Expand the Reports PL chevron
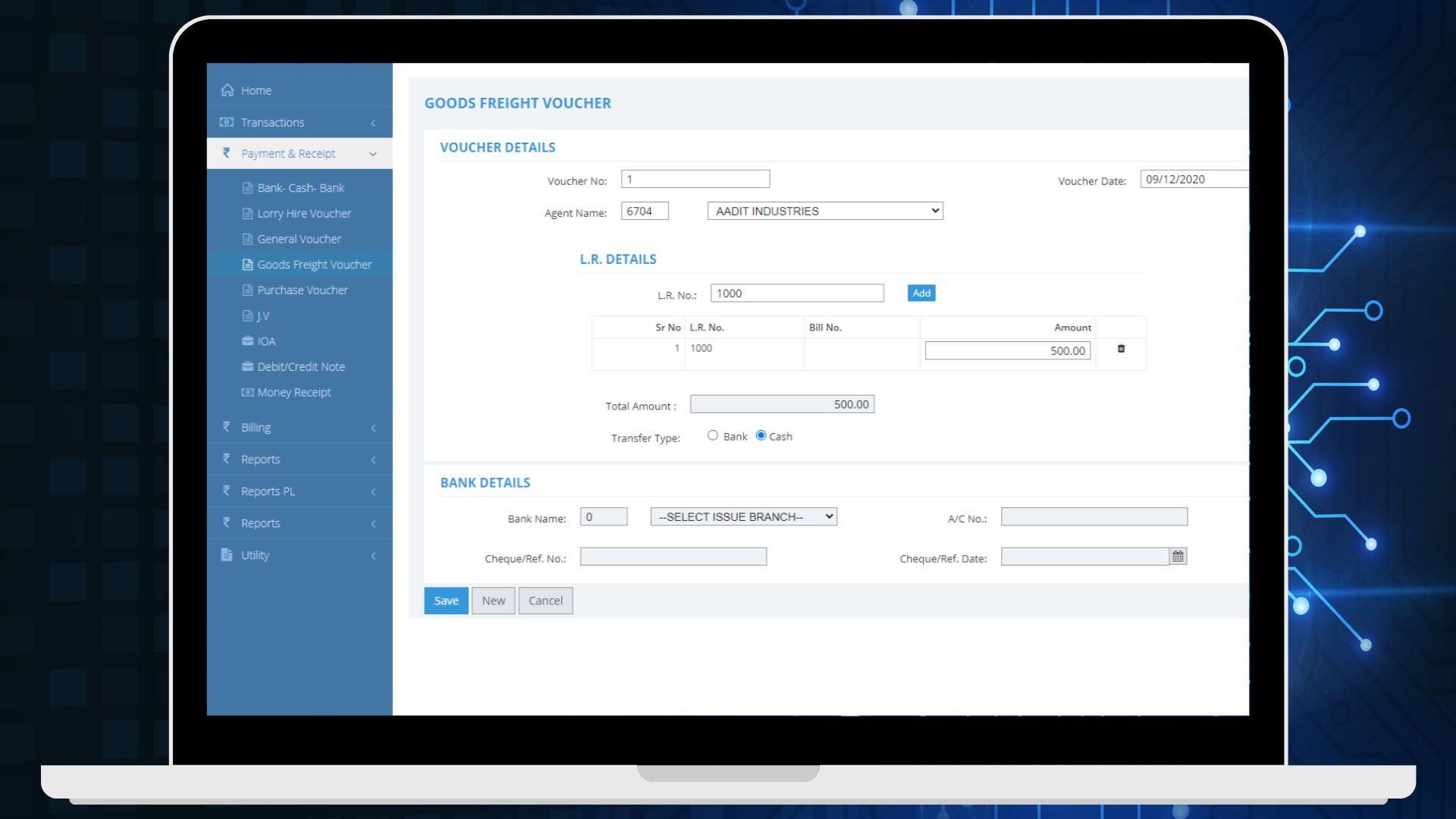The height and width of the screenshot is (819, 1456). coord(373,492)
